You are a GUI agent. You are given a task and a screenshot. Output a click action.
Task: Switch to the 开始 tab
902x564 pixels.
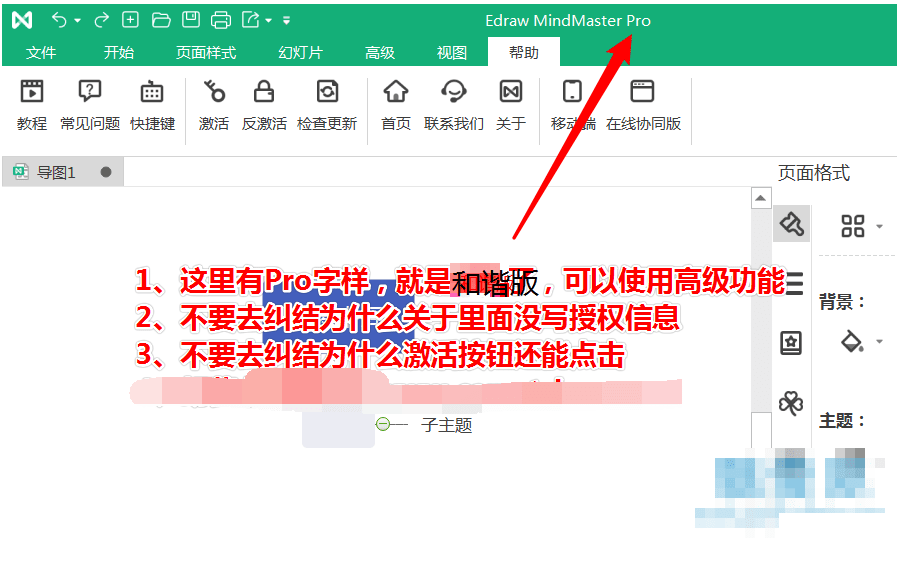point(119,53)
